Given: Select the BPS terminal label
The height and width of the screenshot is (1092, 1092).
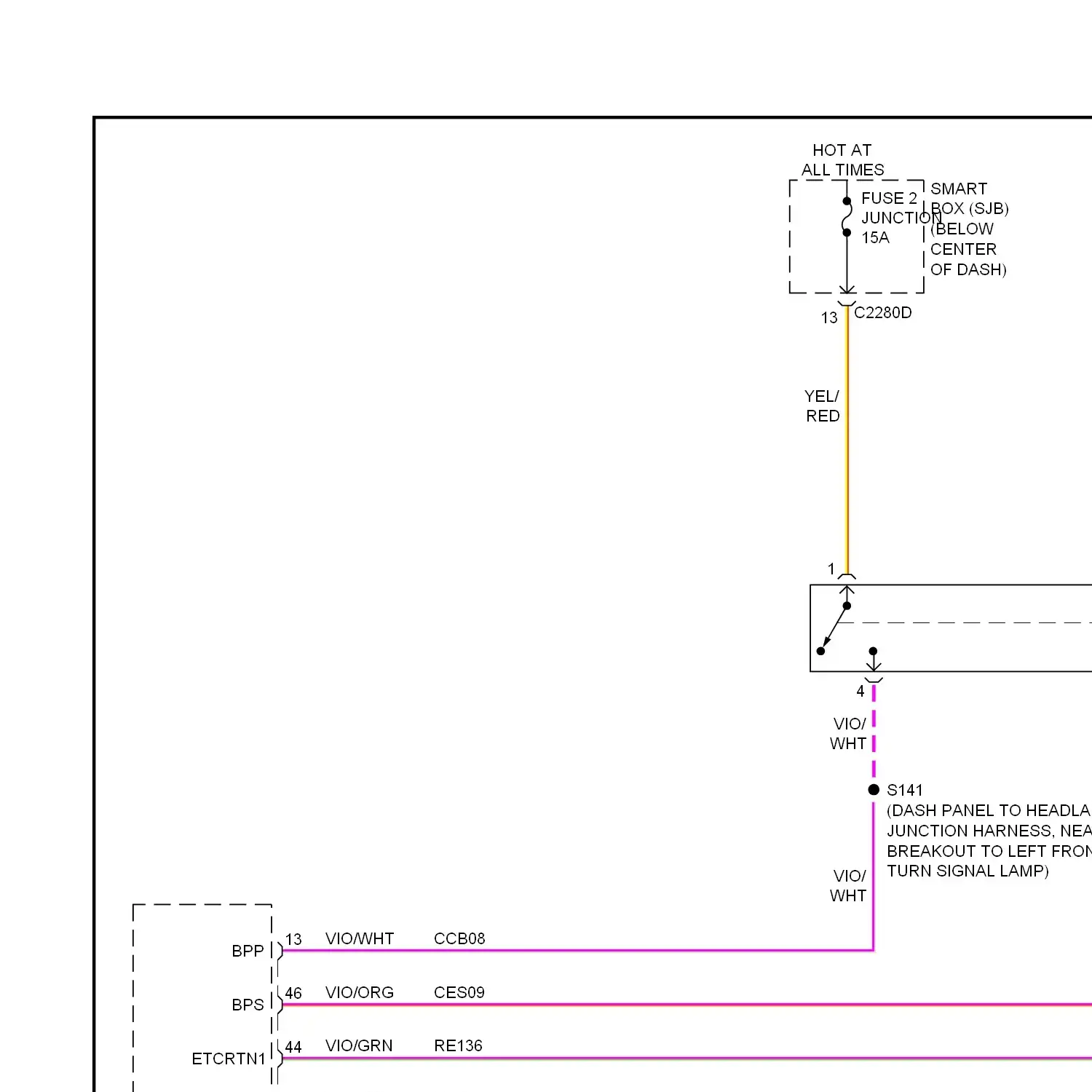Looking at the screenshot, I should 248,1005.
